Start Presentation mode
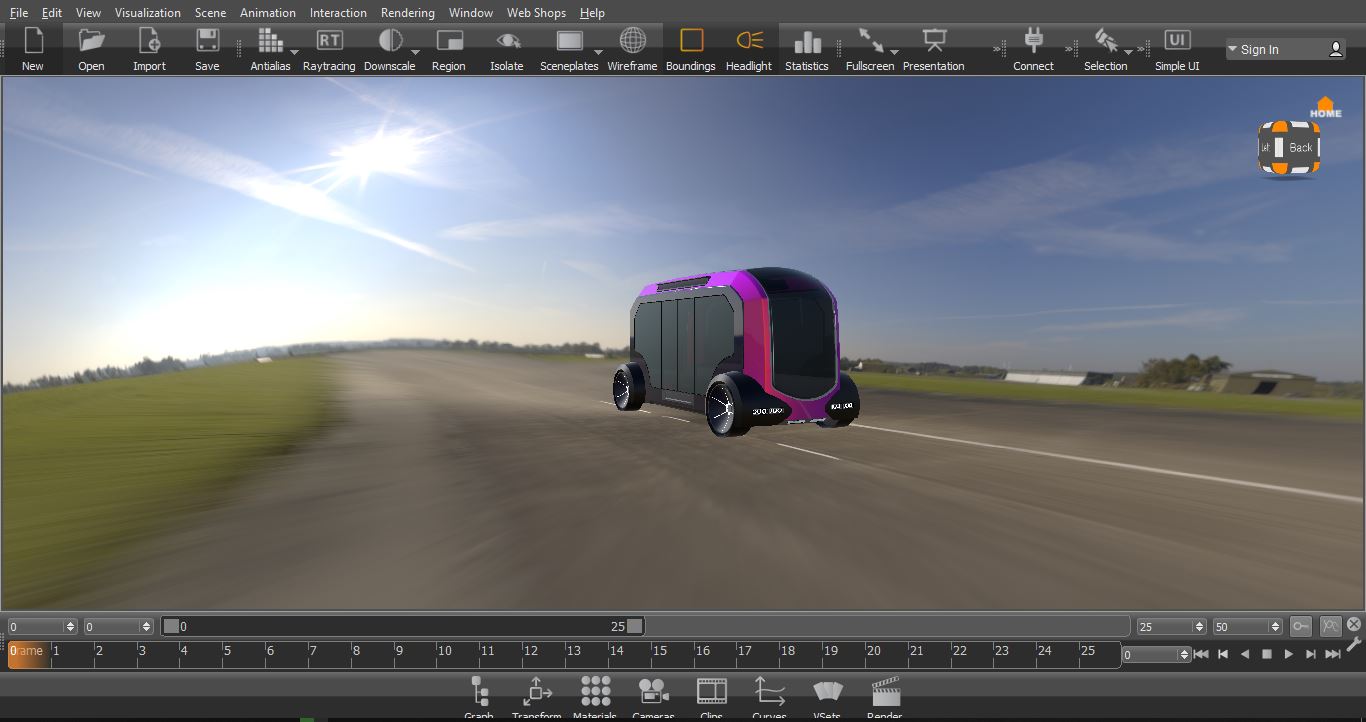1366x722 pixels. [x=933, y=41]
